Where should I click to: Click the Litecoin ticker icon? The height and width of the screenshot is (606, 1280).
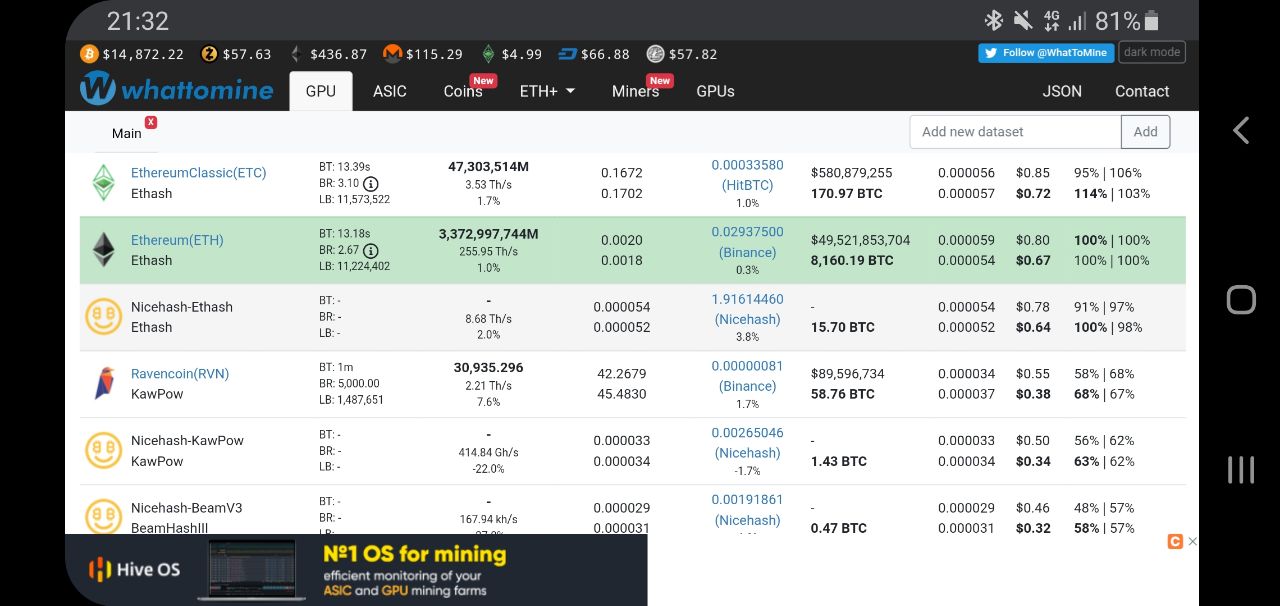pyautogui.click(x=655, y=54)
